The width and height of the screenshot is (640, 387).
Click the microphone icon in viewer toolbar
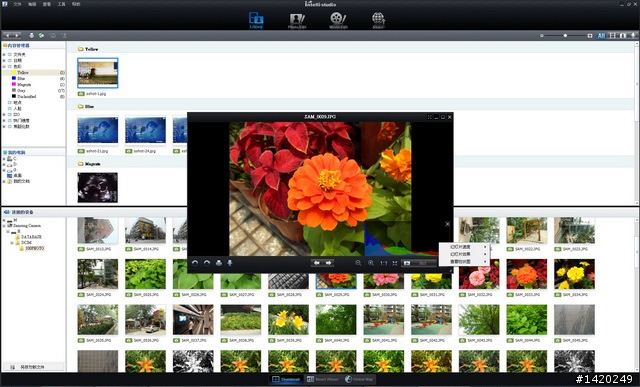coord(230,263)
